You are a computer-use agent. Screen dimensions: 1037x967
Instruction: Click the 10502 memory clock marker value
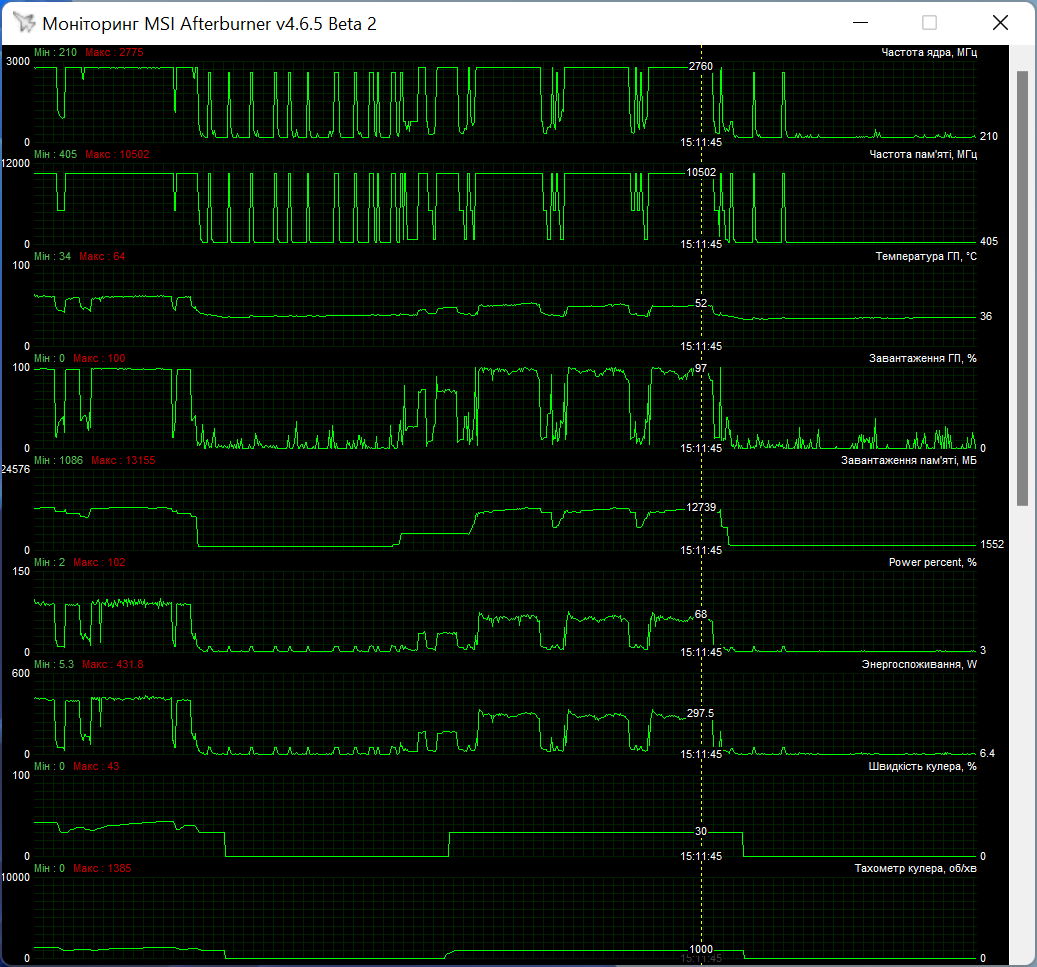click(700, 172)
